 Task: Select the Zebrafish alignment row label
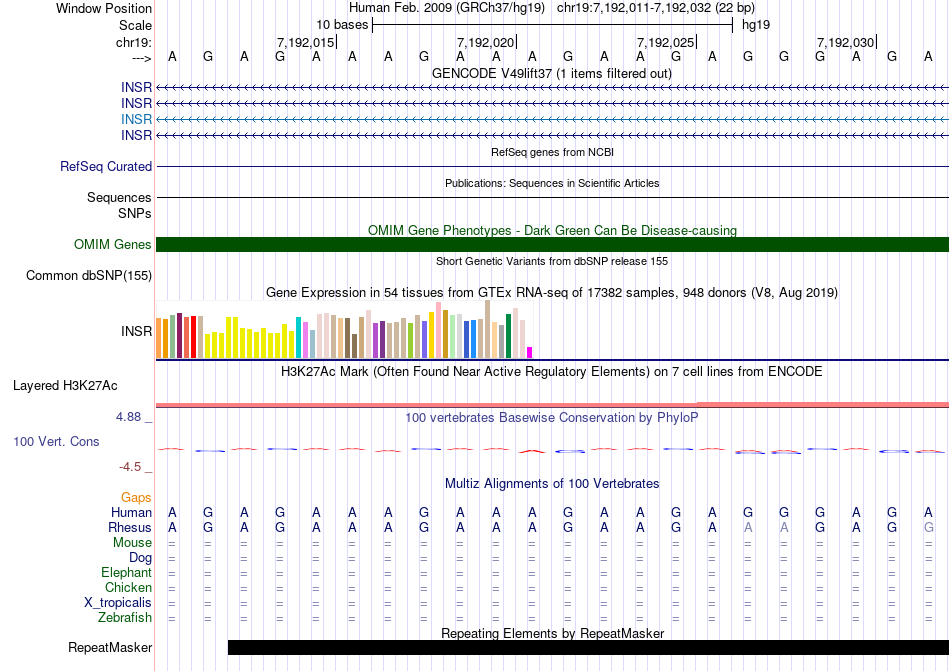click(x=125, y=618)
